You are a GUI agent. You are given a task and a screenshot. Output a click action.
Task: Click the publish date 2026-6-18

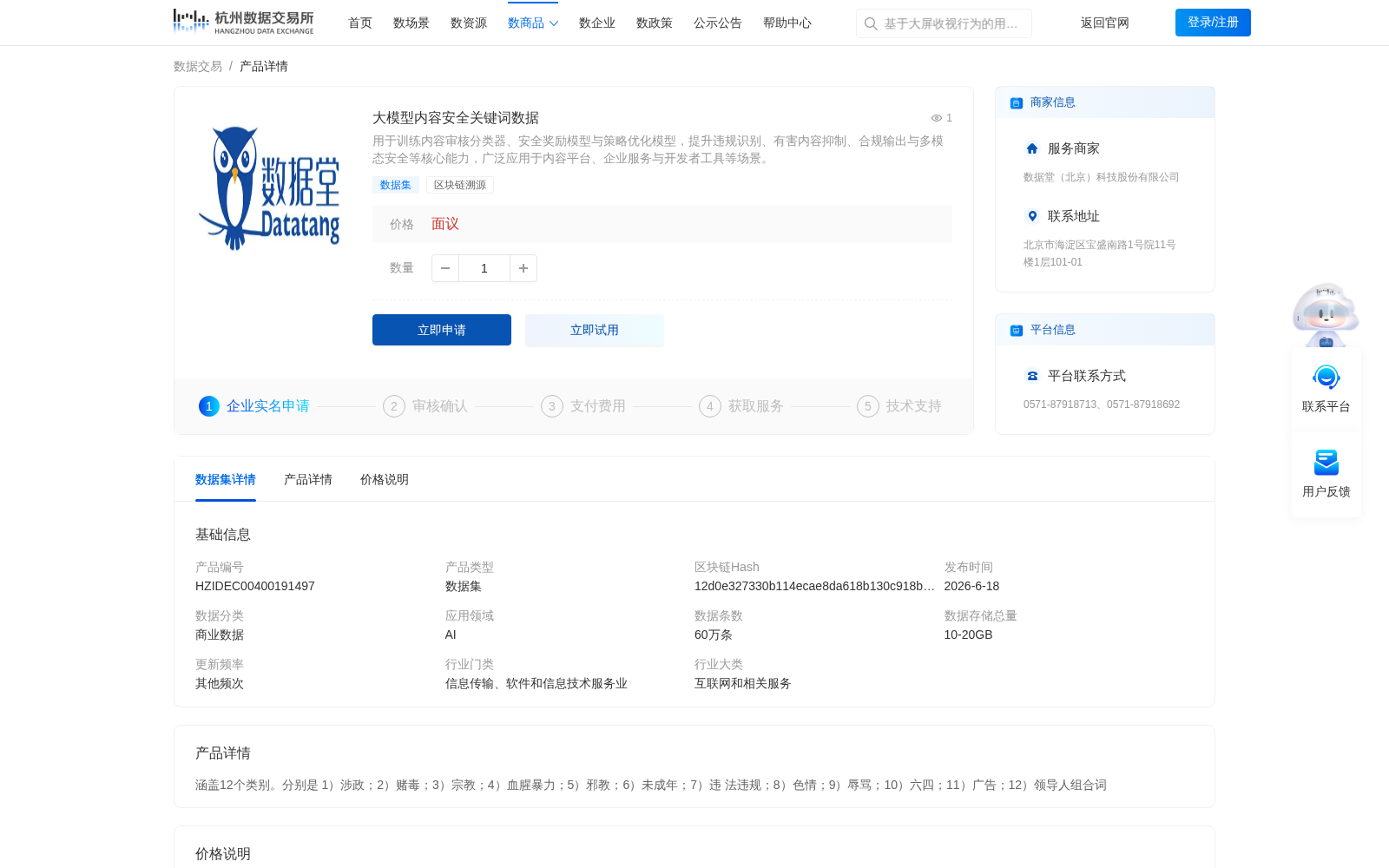coord(971,586)
